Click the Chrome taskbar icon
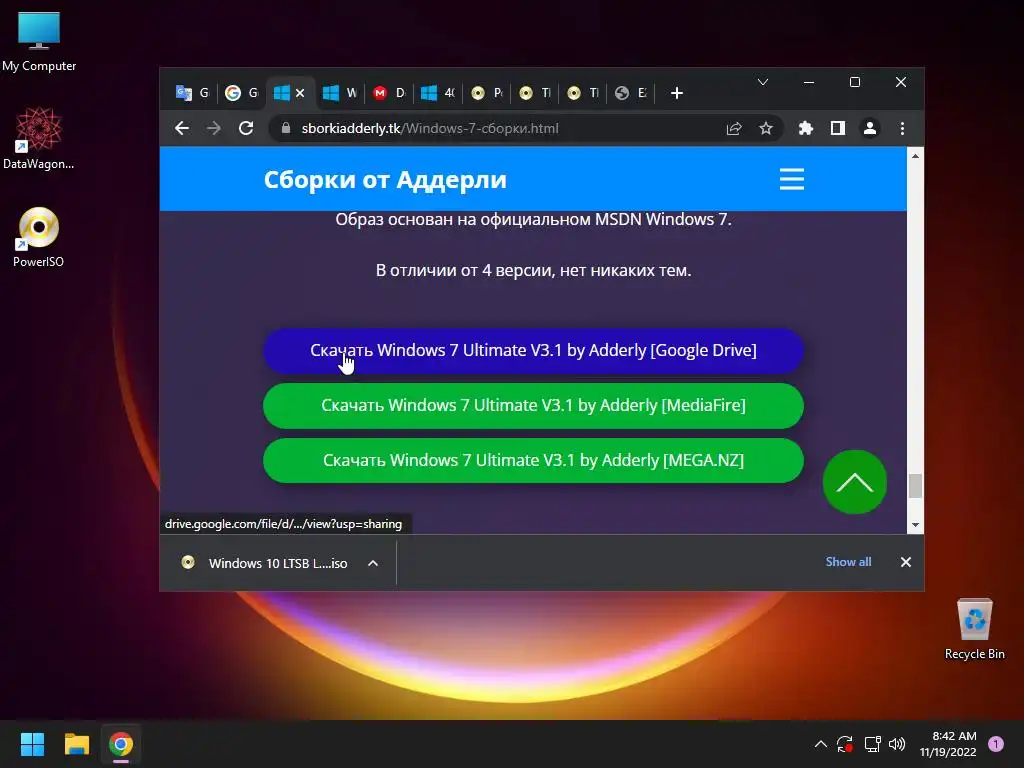 tap(121, 744)
